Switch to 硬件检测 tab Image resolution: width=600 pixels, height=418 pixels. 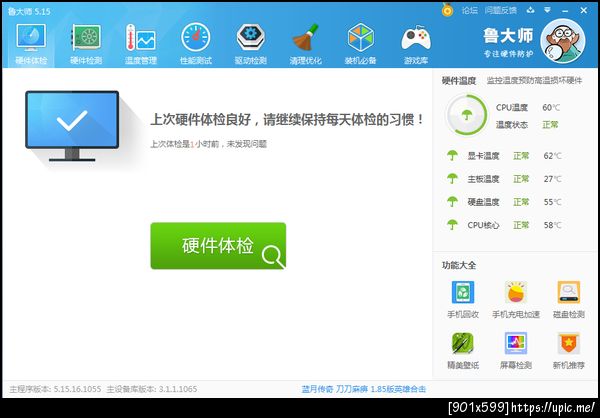[86, 44]
